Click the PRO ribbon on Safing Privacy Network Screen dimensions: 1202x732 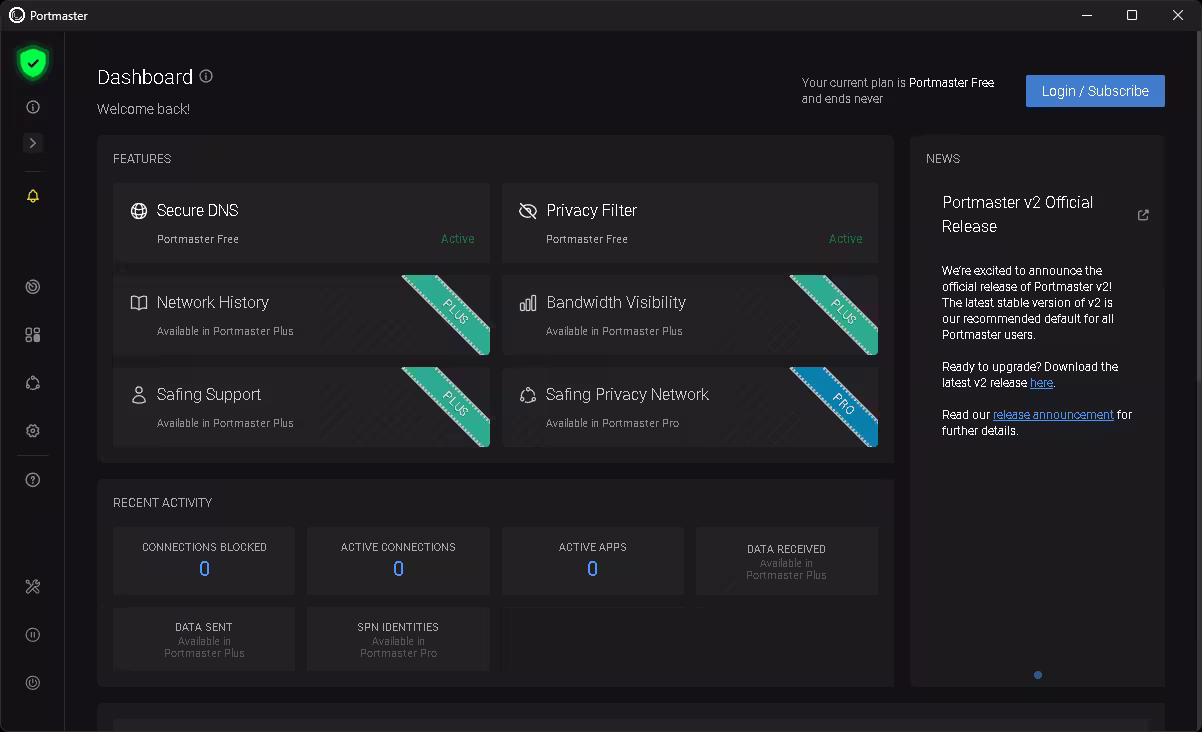[843, 404]
